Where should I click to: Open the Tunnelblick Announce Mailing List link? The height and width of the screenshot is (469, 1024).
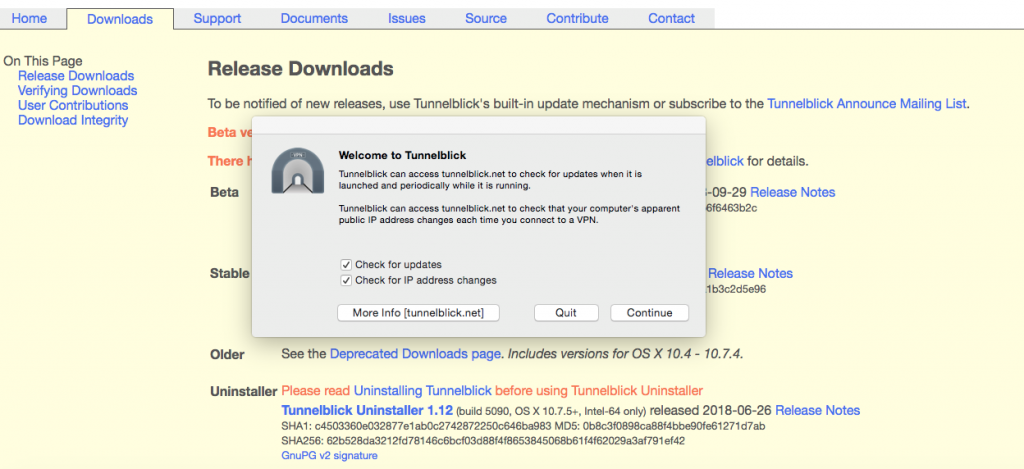tap(867, 103)
